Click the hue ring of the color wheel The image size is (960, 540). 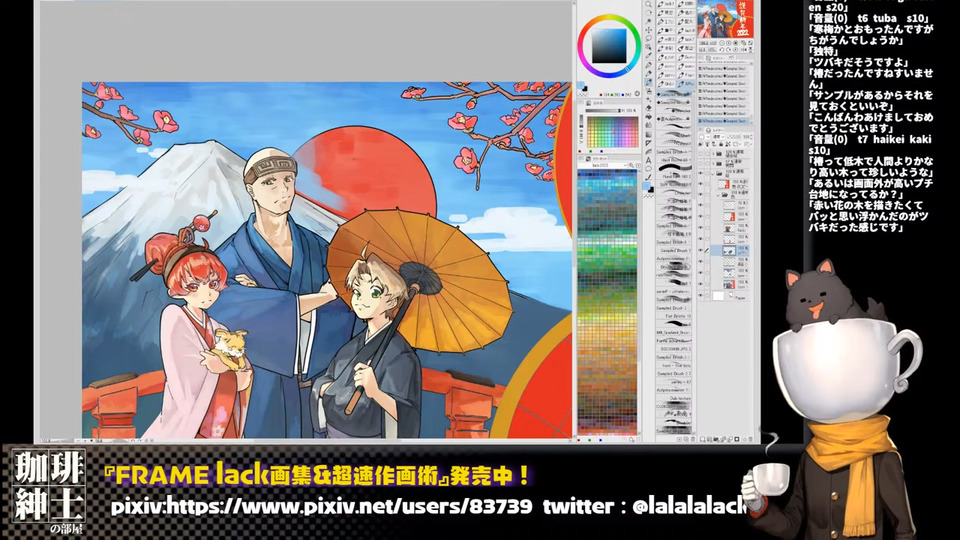click(x=609, y=17)
